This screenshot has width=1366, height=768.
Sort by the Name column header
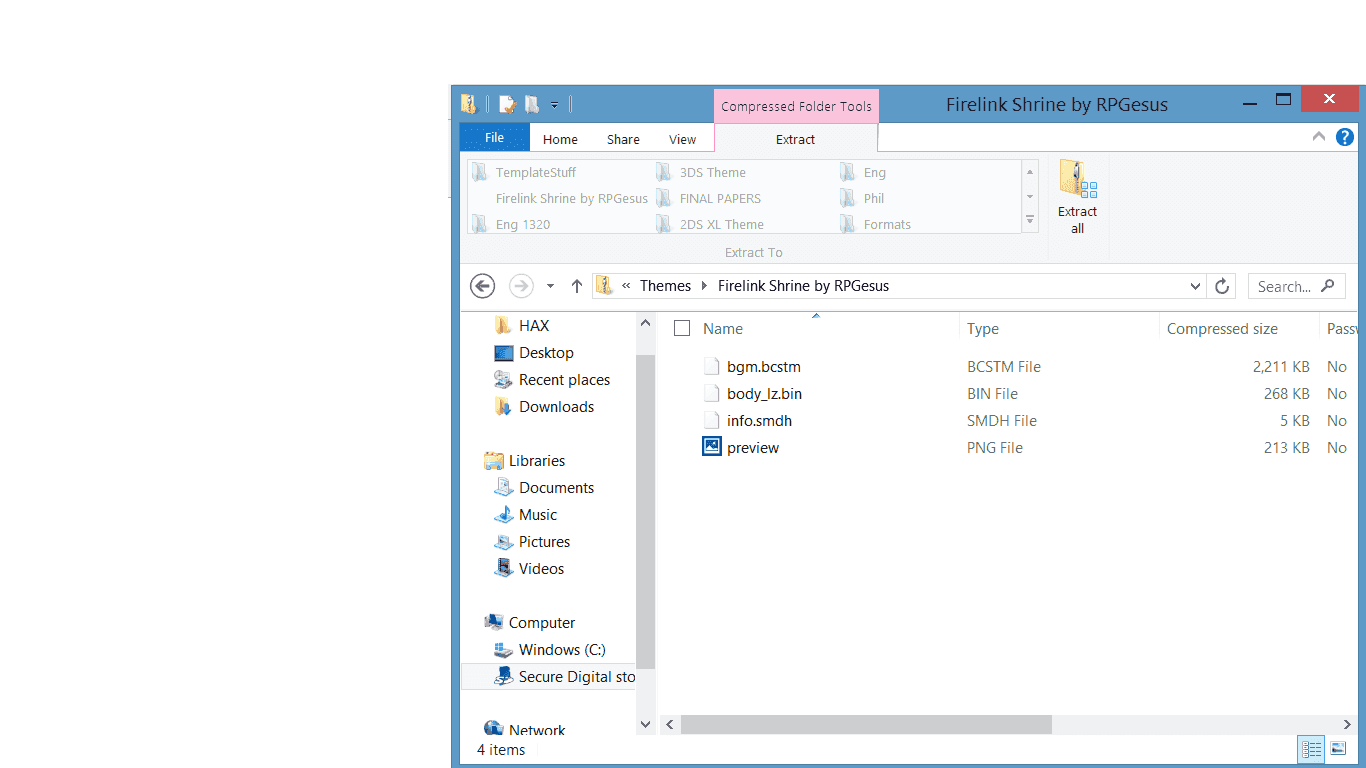[723, 329]
